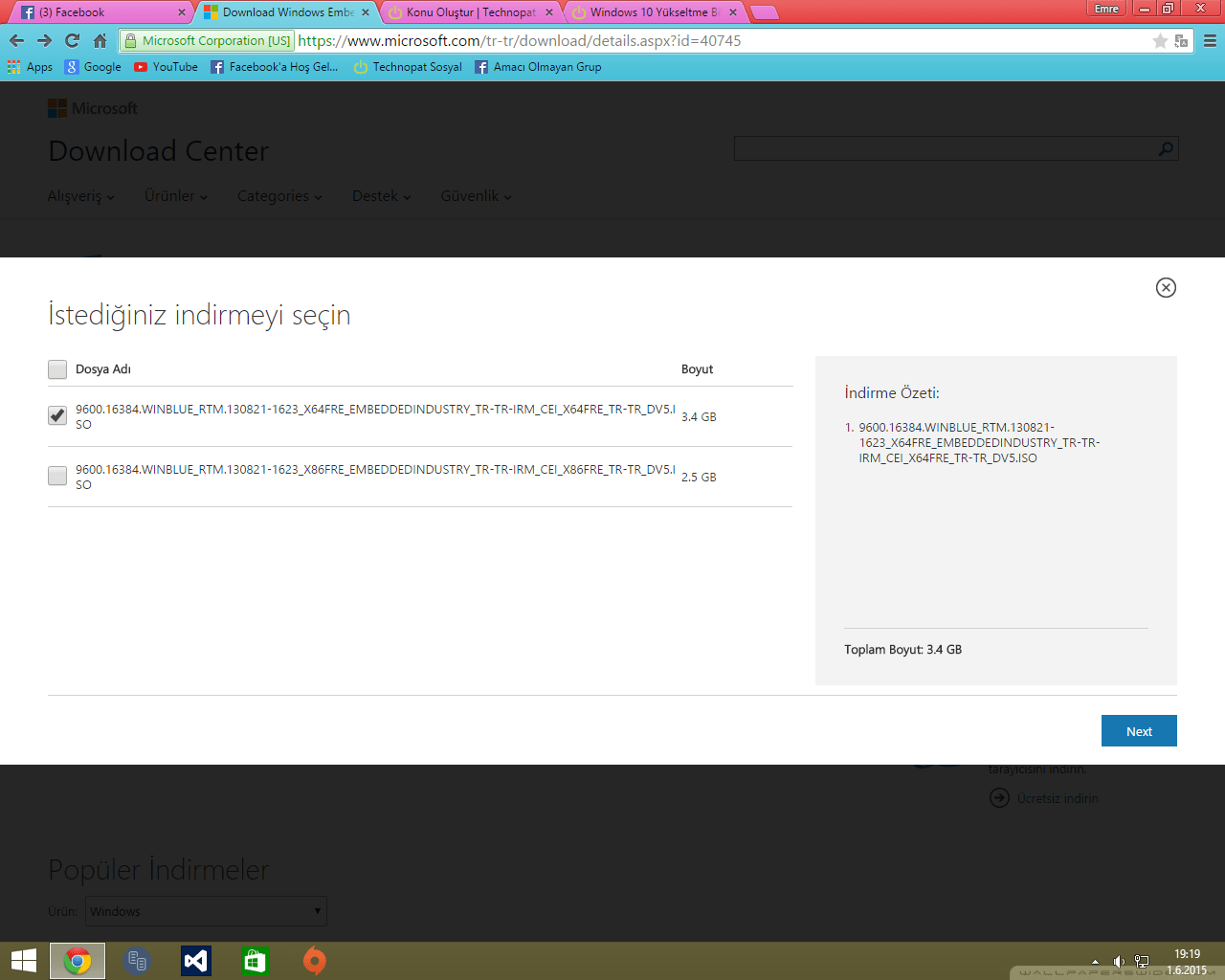
Task: Tick the Dosya Adı select-all checkbox
Action: click(57, 369)
